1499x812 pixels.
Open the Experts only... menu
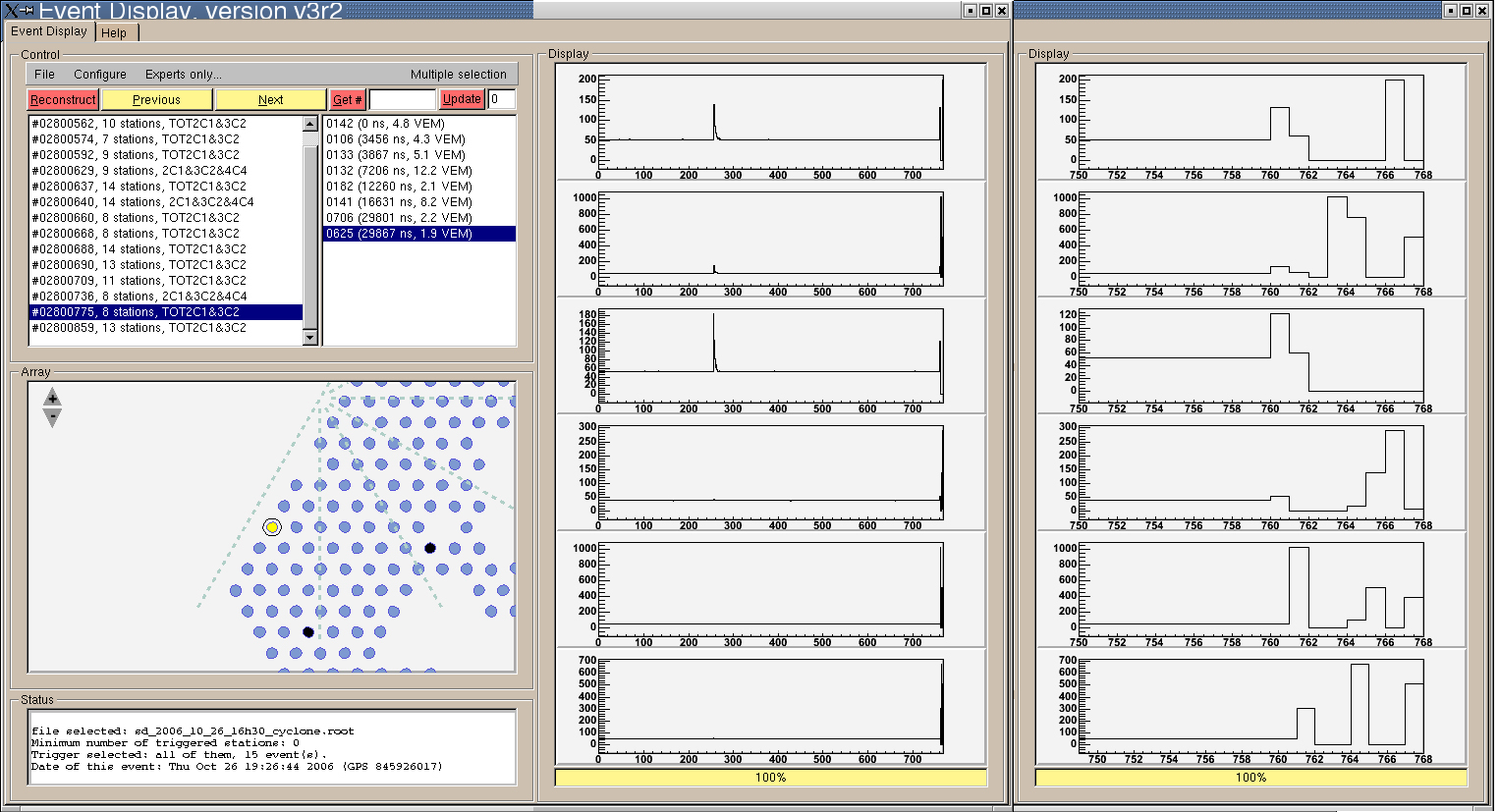(184, 75)
